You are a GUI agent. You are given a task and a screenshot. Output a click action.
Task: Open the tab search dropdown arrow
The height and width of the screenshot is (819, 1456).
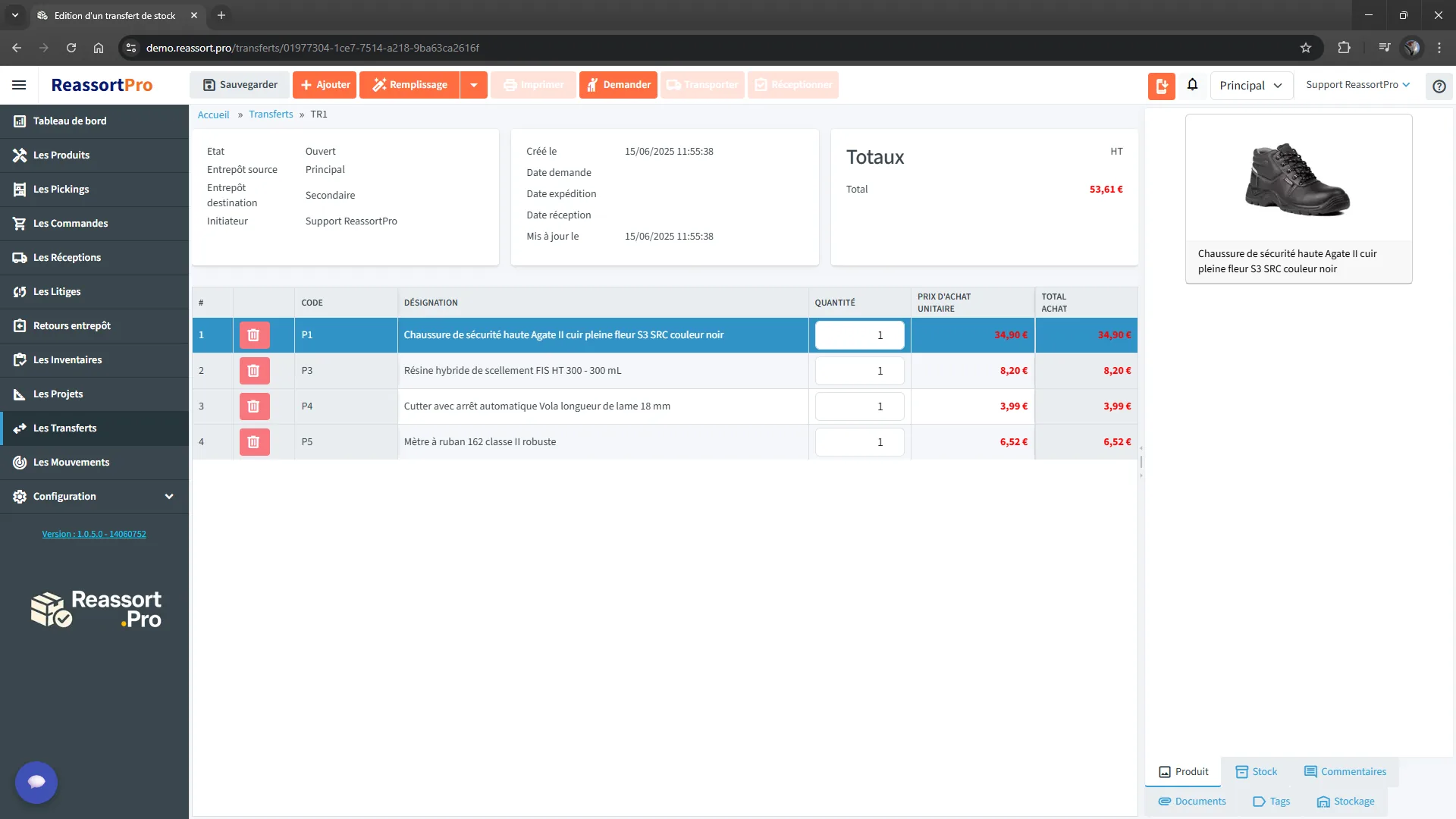point(15,15)
